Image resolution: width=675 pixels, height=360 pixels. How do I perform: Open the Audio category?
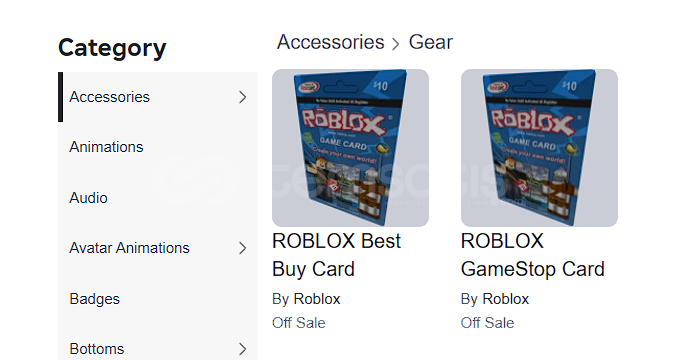coord(158,198)
